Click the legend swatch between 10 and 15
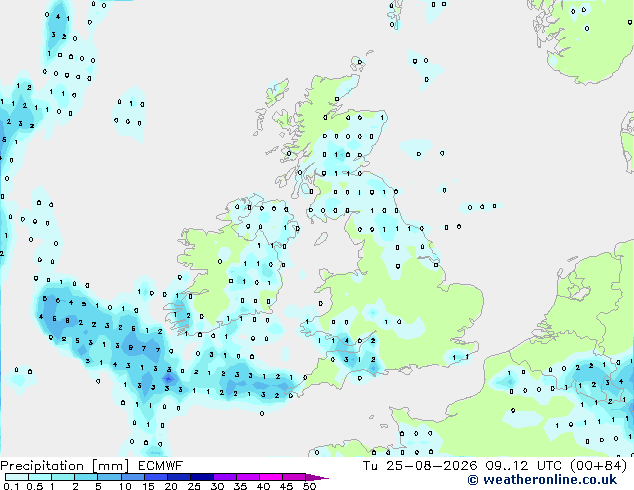Screen dimensions: 634x490 [132, 477]
